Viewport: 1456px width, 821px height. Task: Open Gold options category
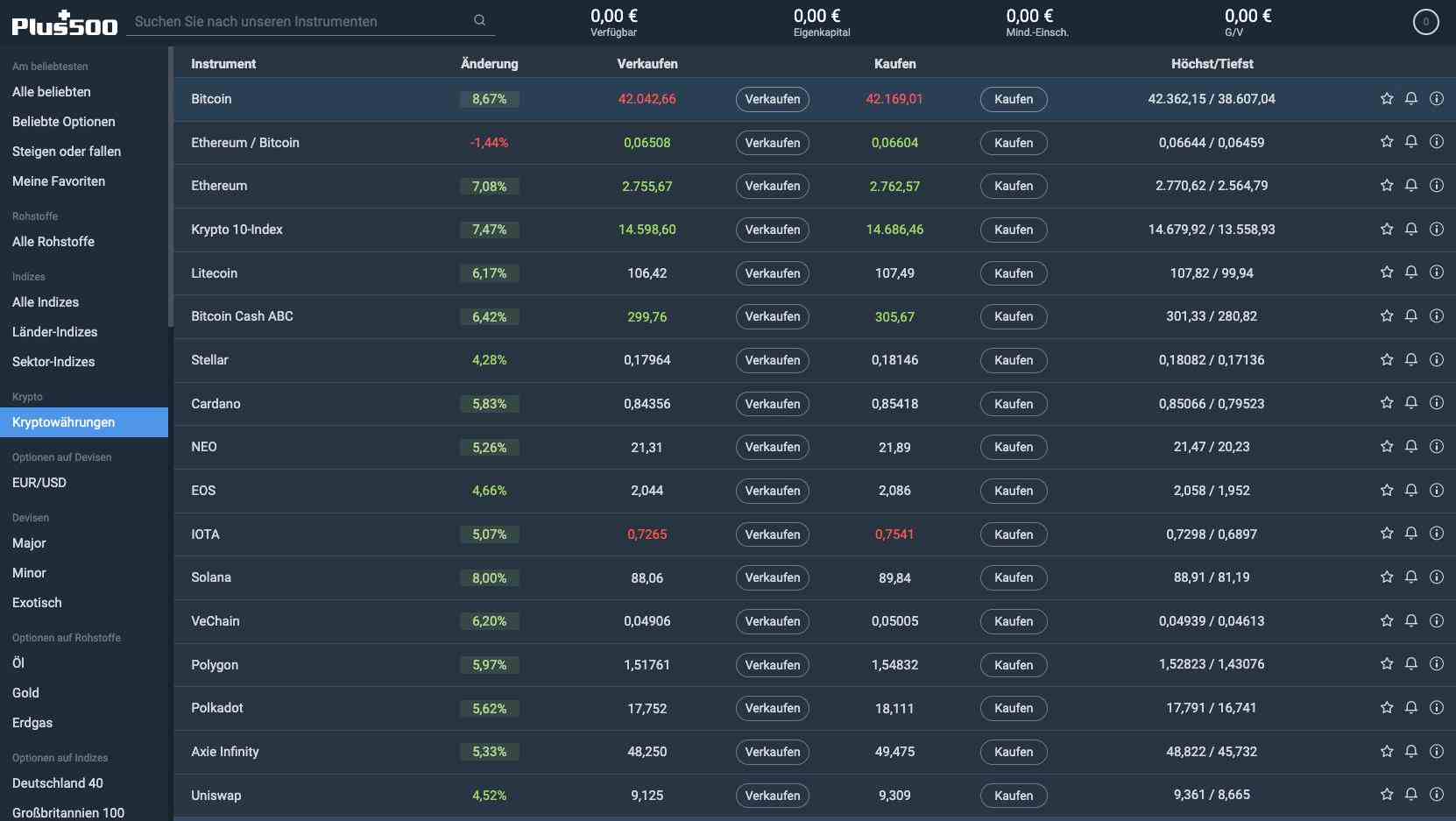tap(25, 693)
